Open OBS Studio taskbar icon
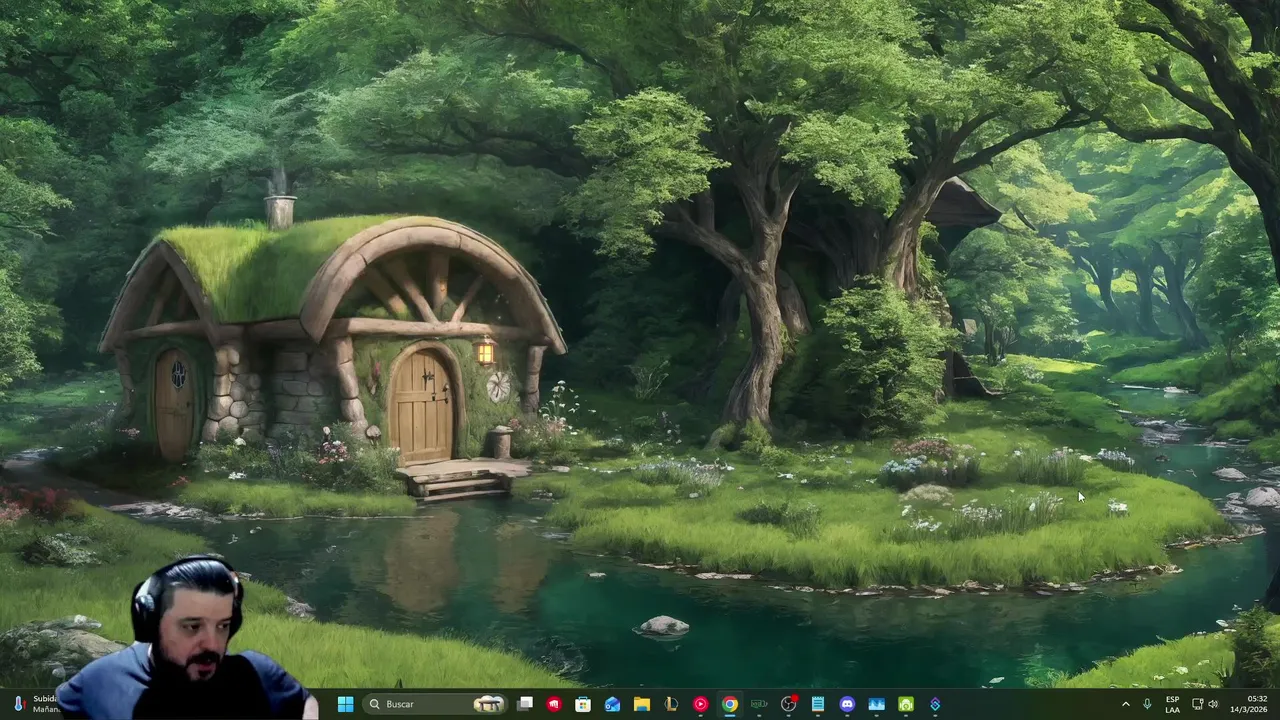The height and width of the screenshot is (720, 1280). tap(788, 704)
